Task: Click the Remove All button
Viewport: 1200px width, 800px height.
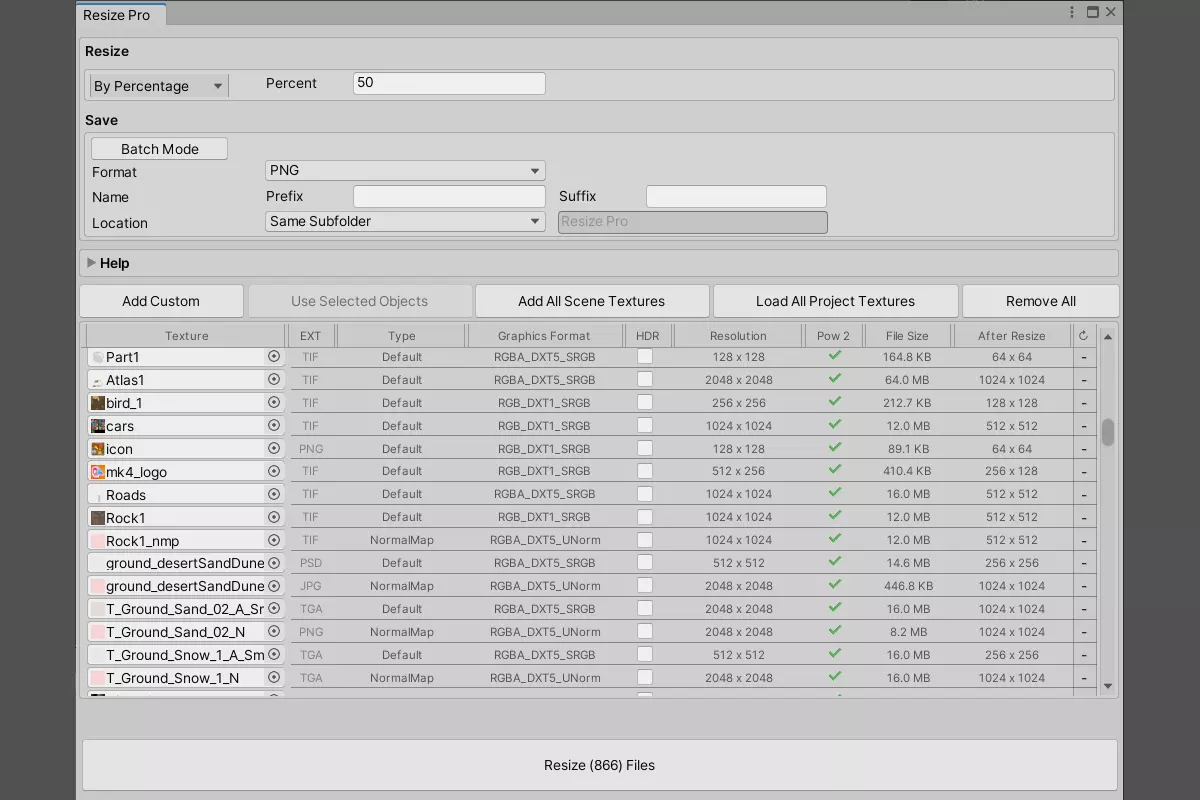Action: click(1040, 301)
